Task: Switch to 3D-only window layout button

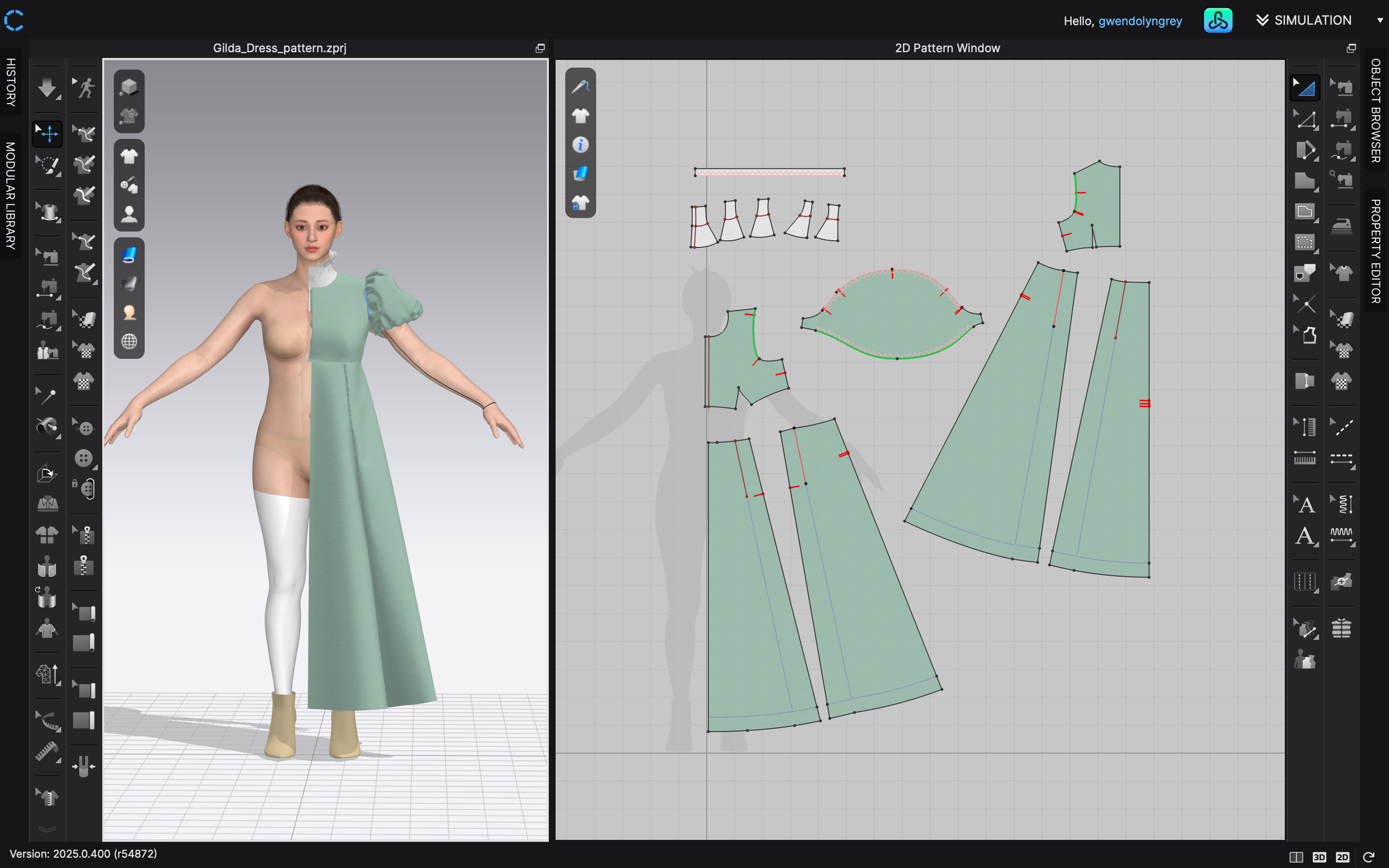Action: (x=1319, y=857)
